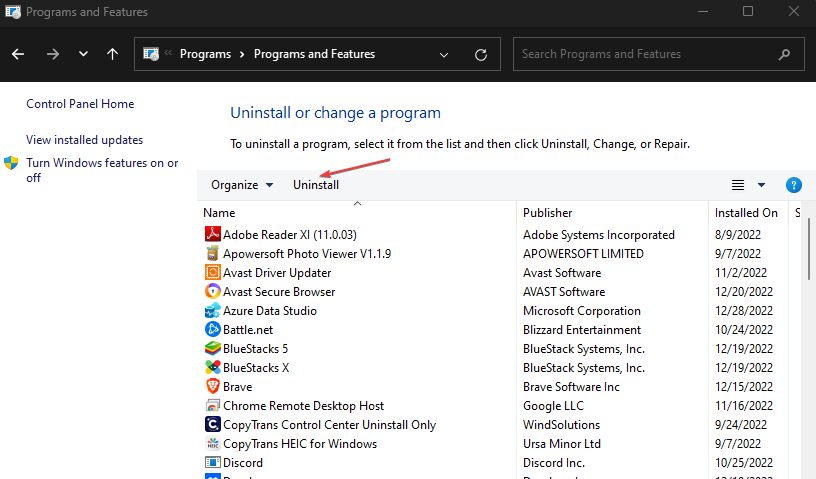The width and height of the screenshot is (816, 479).
Task: Select Avast Driver Updater name
Action: tap(277, 273)
